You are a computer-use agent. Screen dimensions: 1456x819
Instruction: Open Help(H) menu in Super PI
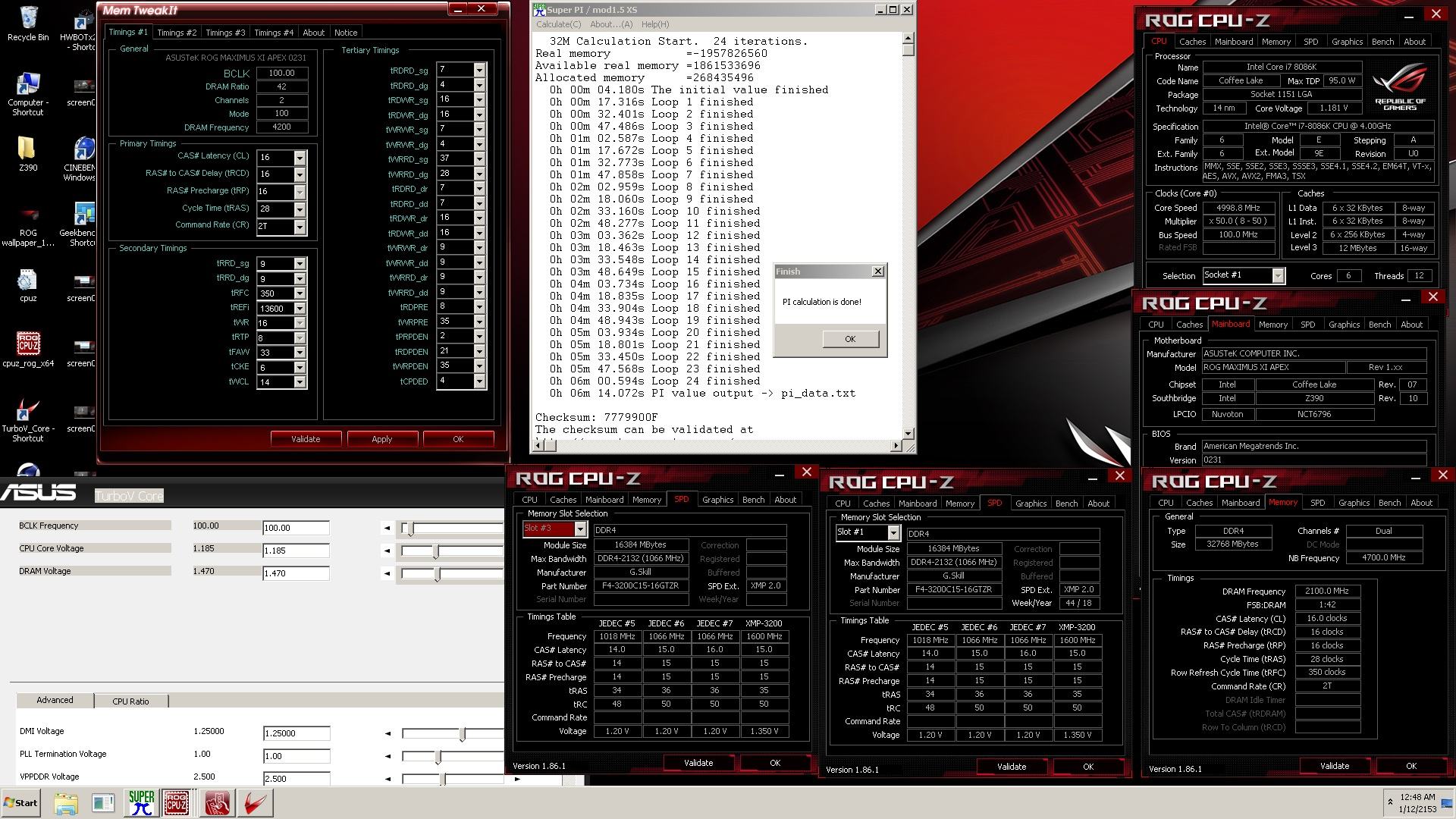(x=655, y=24)
